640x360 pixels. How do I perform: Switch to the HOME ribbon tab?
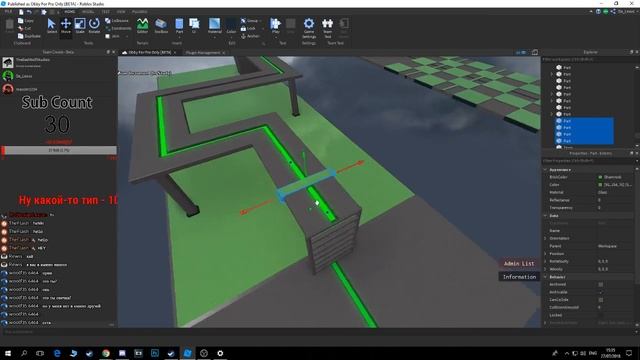69,12
